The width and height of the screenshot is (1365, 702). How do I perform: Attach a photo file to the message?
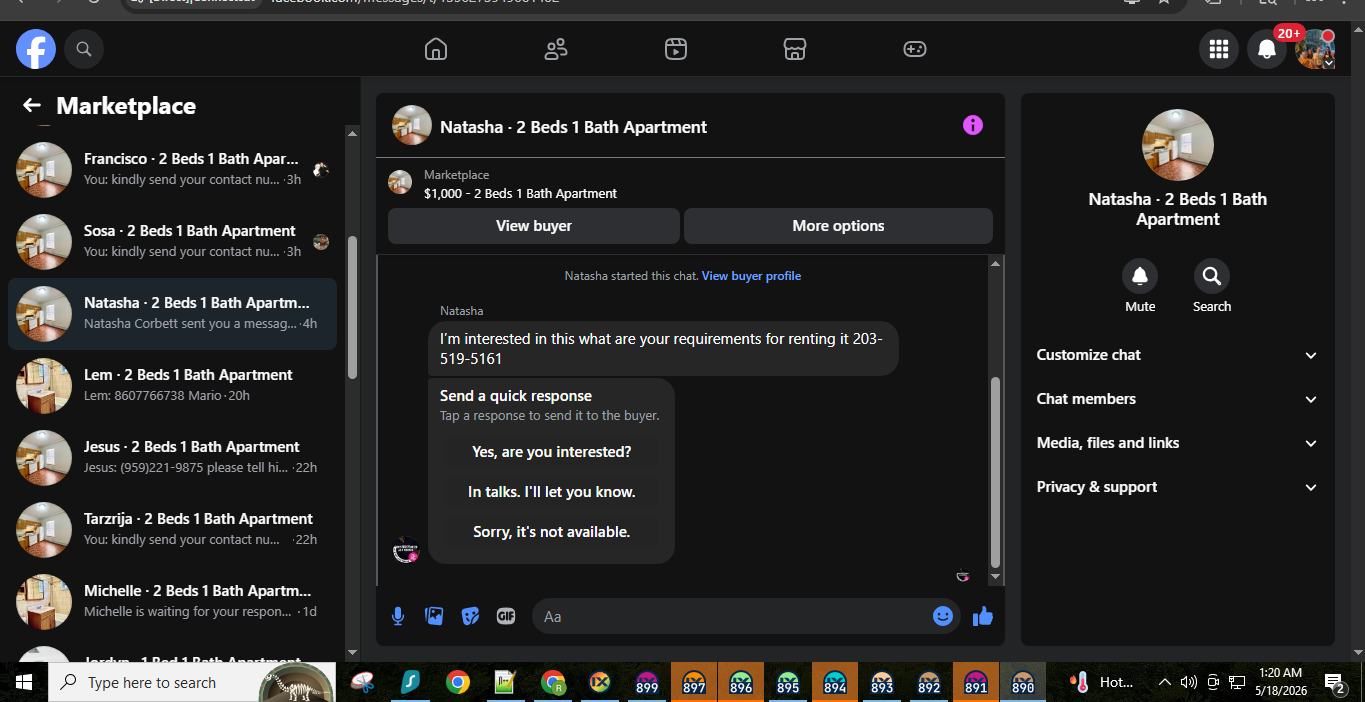coord(434,616)
